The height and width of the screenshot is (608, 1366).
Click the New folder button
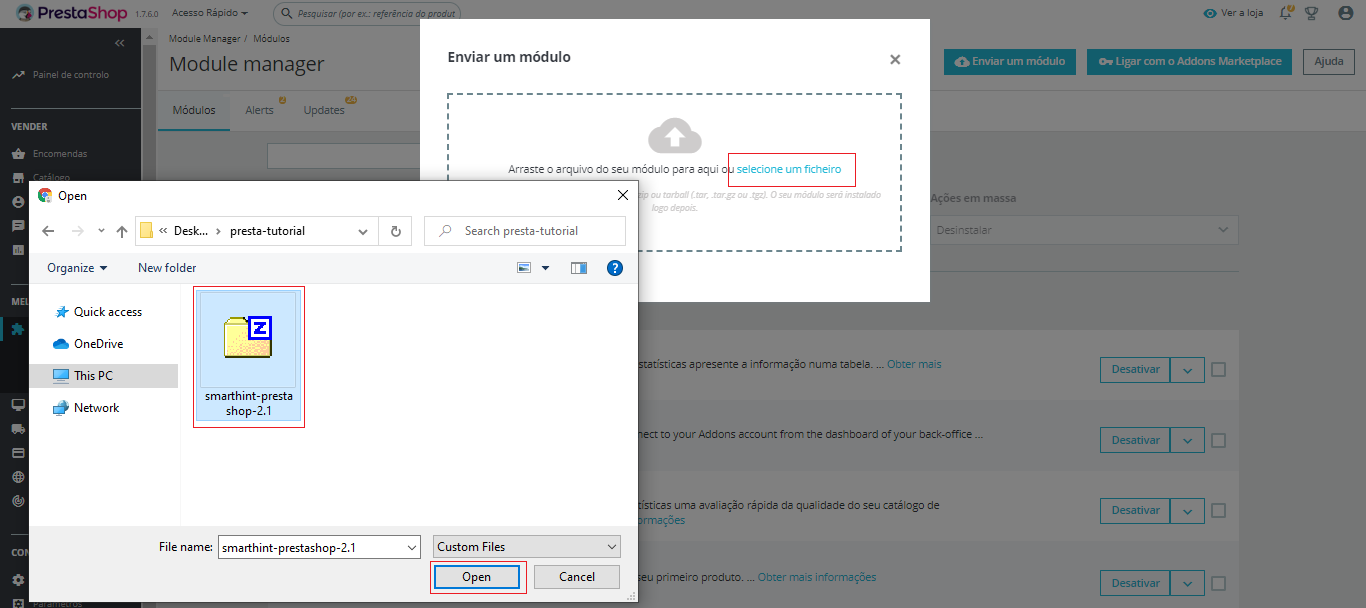[x=167, y=268]
